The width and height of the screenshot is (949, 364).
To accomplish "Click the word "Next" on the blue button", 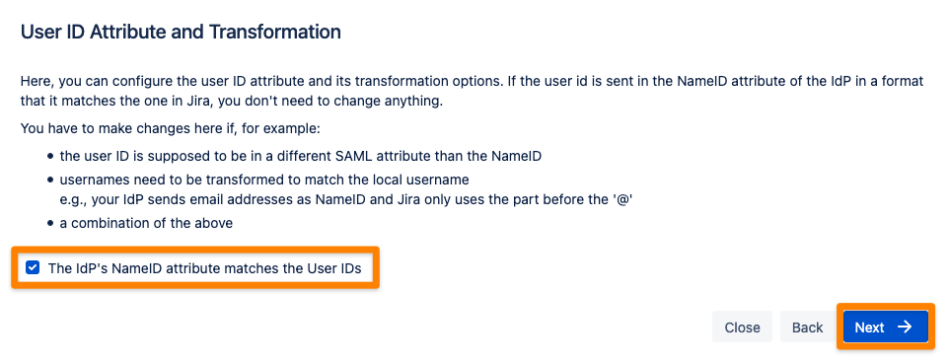I will tap(870, 327).
